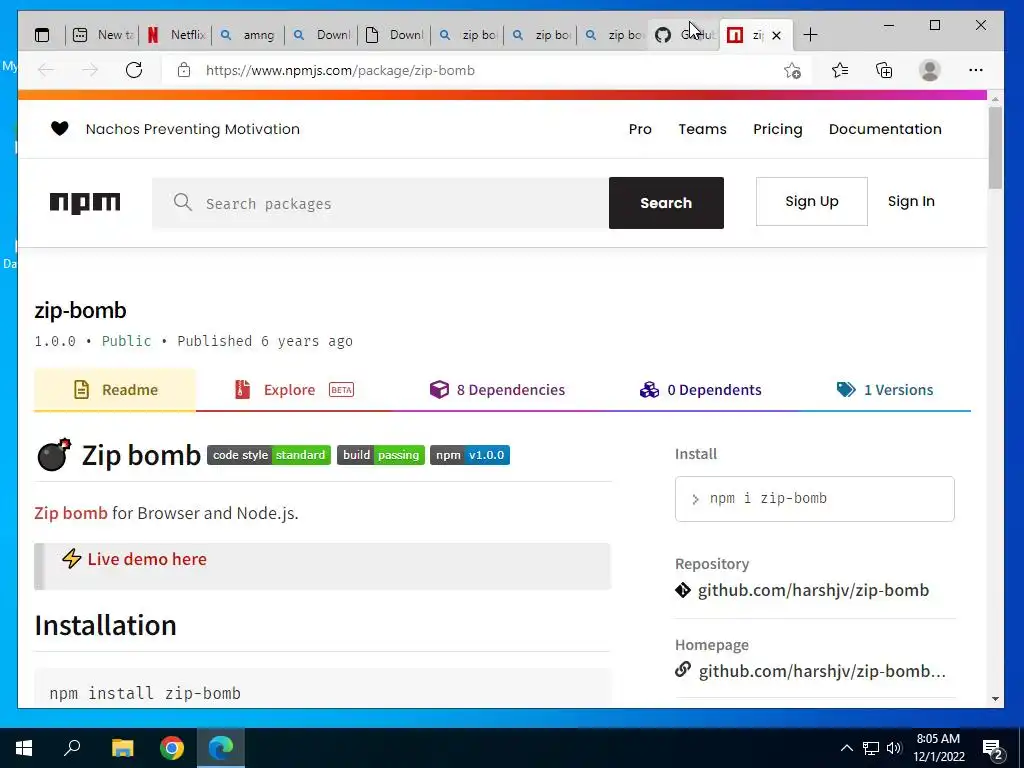View site information lock icon

[x=184, y=70]
